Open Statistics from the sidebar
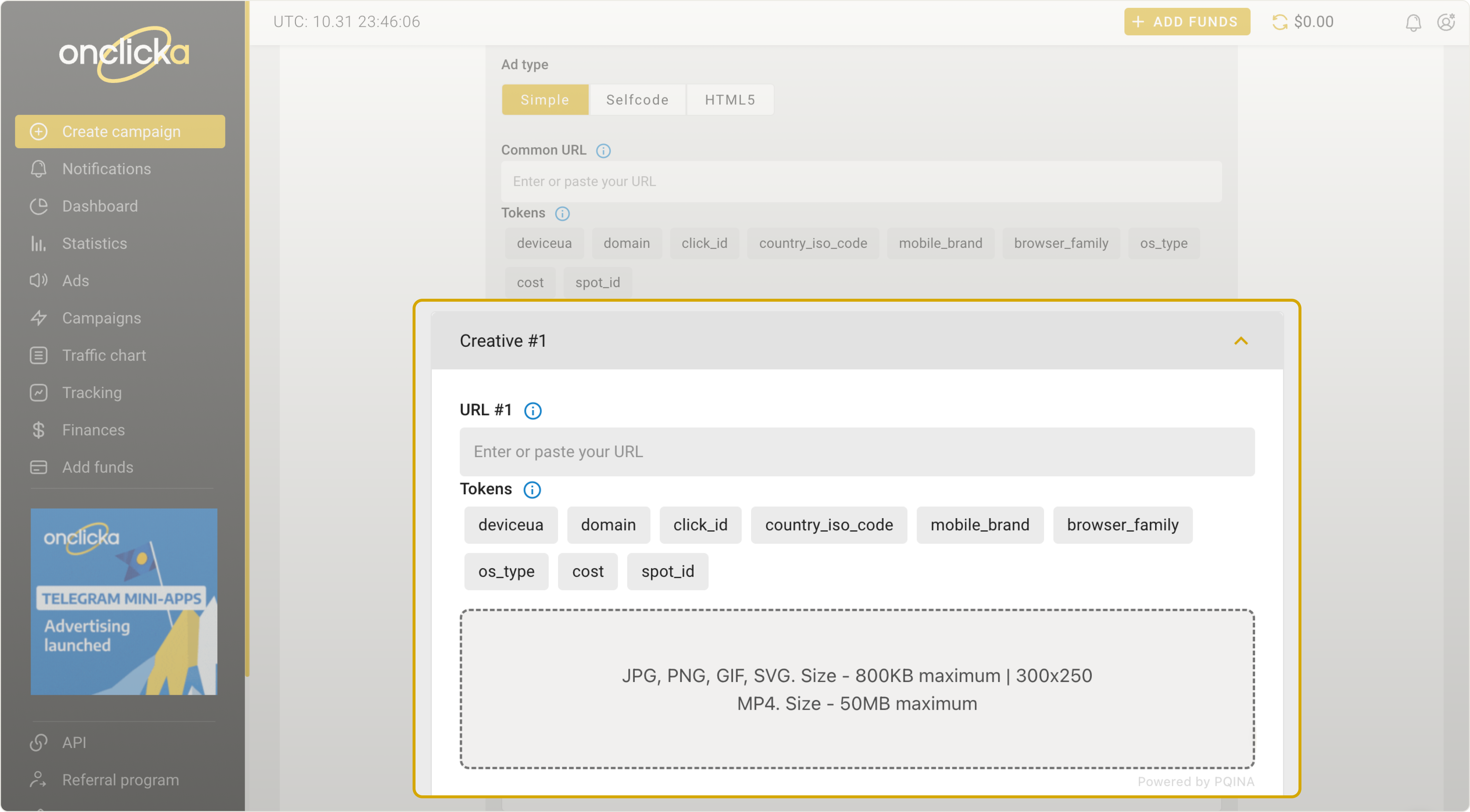 point(95,244)
